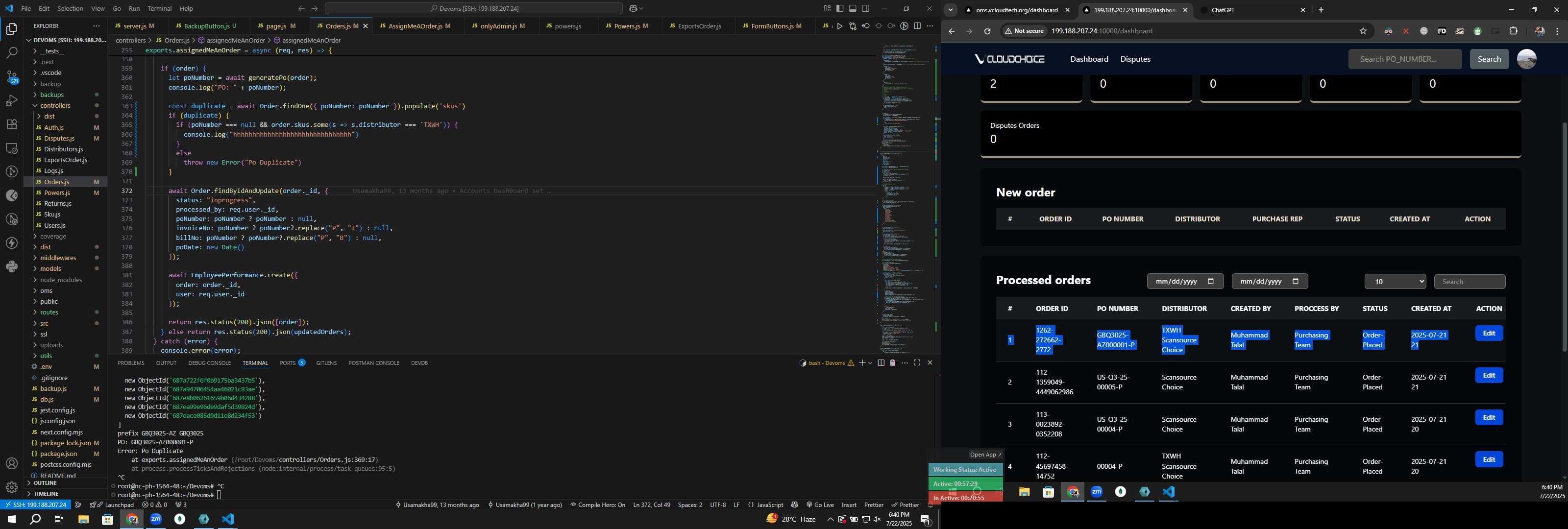This screenshot has width=1568, height=529.
Task: Switch to the PROBLEMS panel tab
Action: (x=131, y=363)
